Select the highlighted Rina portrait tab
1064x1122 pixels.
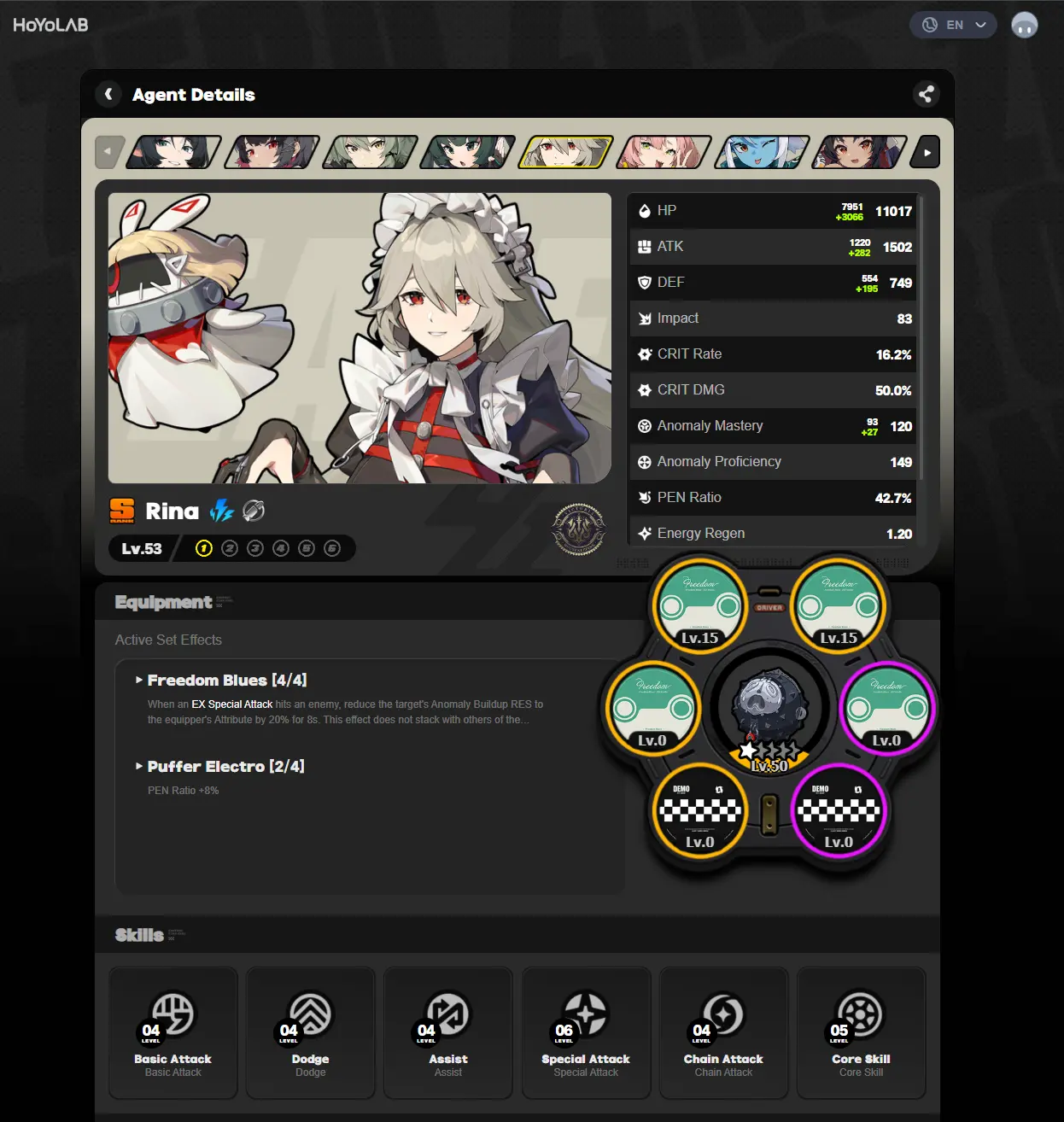(x=566, y=153)
